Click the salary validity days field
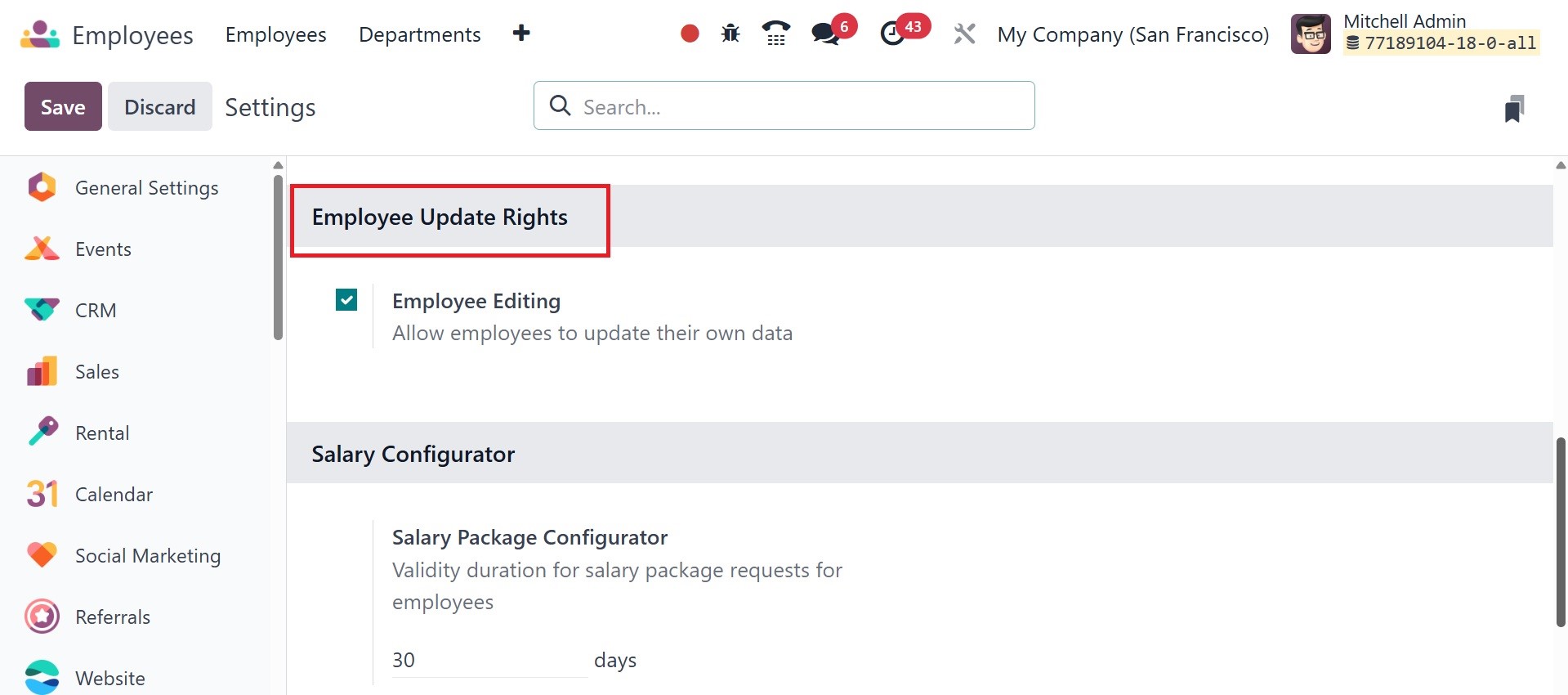This screenshot has height=695, width=1568. click(489, 660)
